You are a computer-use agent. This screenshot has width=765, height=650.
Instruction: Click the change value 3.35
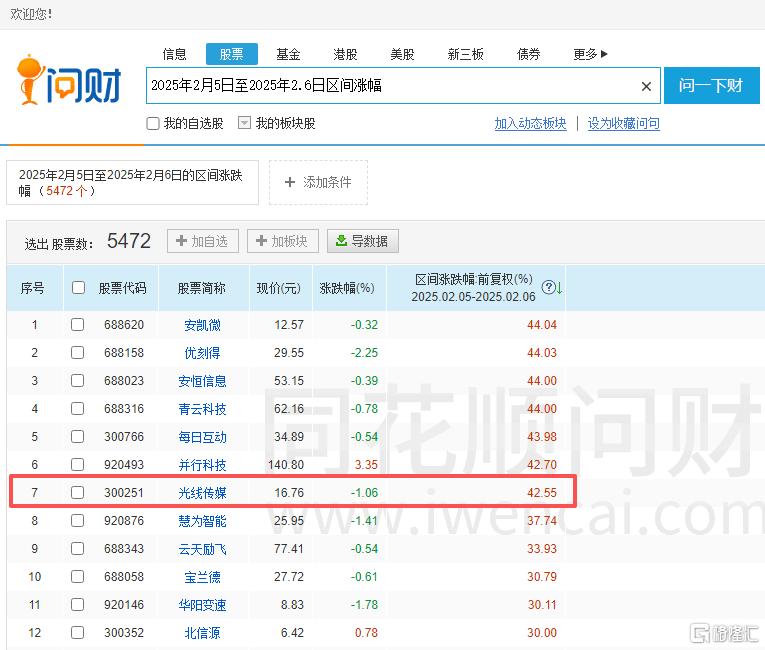coord(366,465)
